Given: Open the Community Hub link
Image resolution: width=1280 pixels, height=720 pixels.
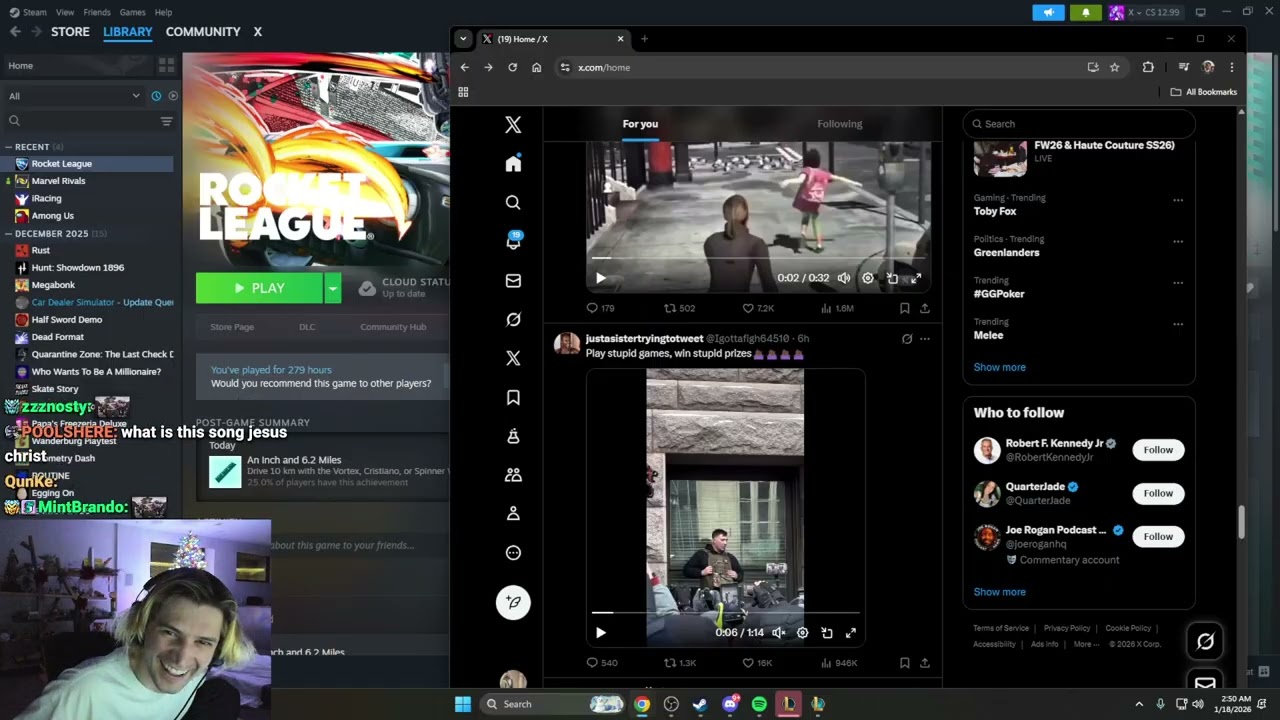Looking at the screenshot, I should 393,327.
